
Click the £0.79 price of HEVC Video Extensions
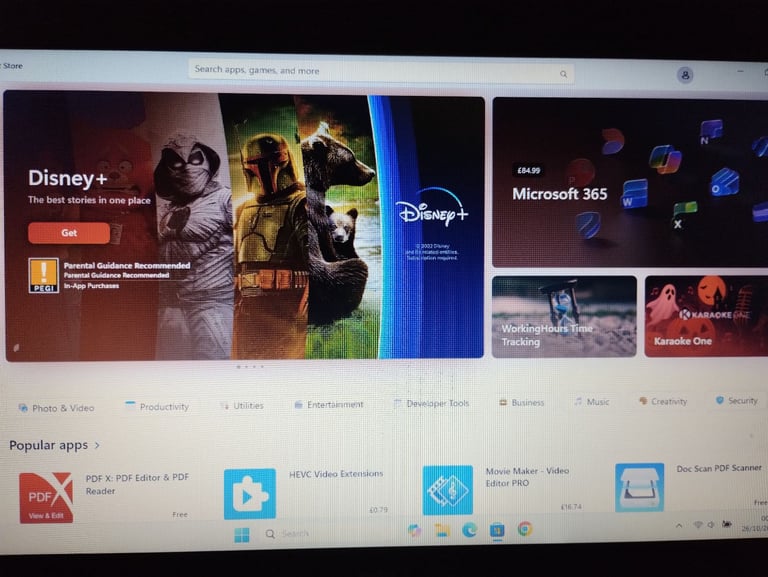click(x=378, y=510)
